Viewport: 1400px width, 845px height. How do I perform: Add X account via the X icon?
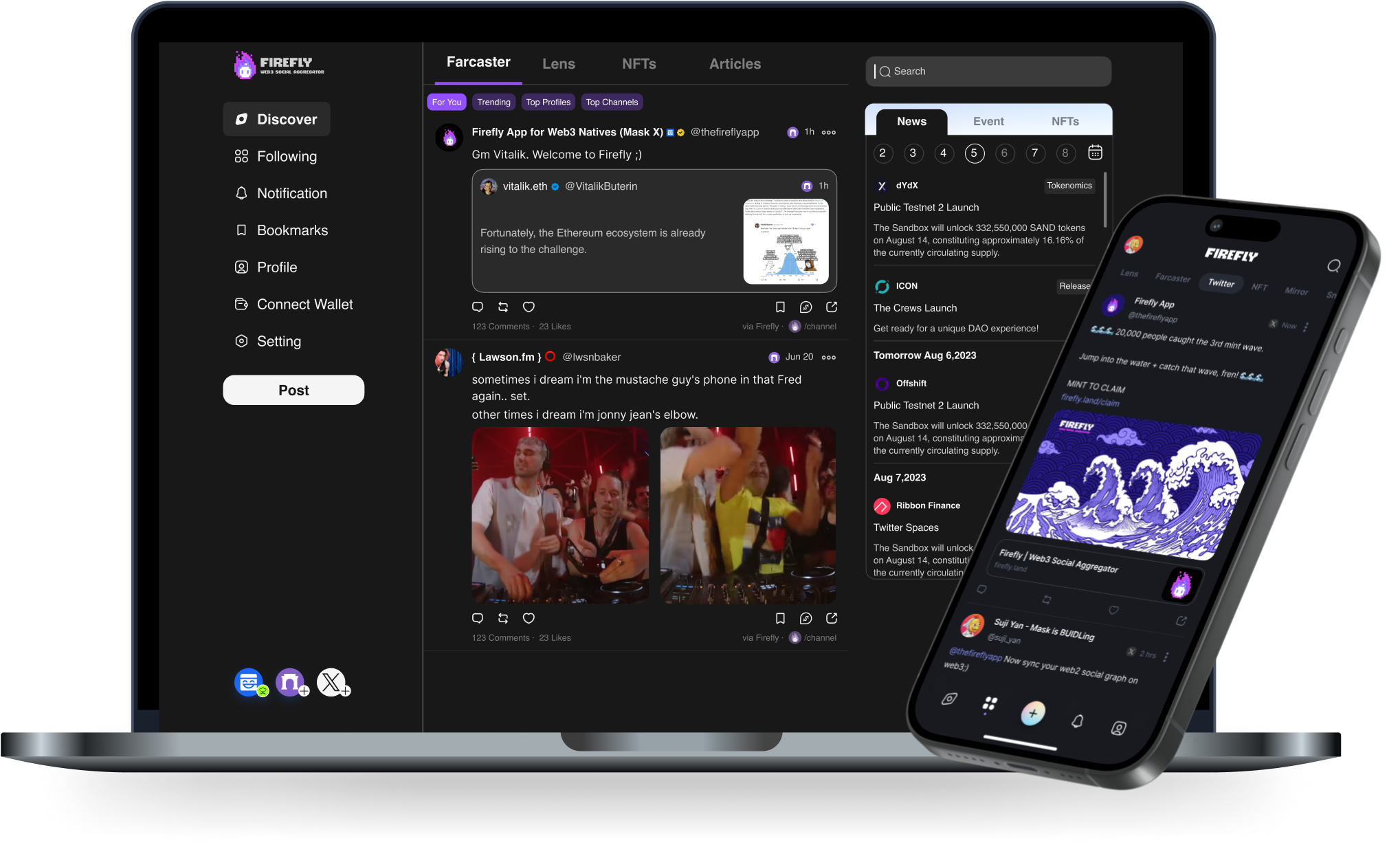[333, 683]
